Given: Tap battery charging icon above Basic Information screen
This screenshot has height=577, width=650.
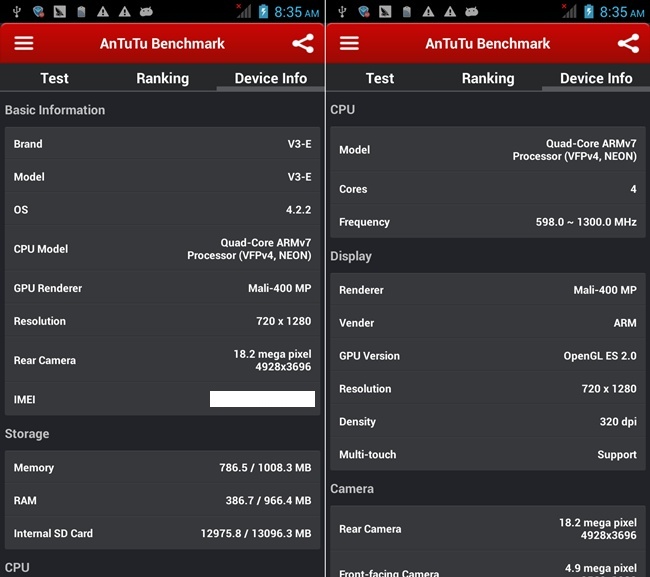Looking at the screenshot, I should click(263, 11).
